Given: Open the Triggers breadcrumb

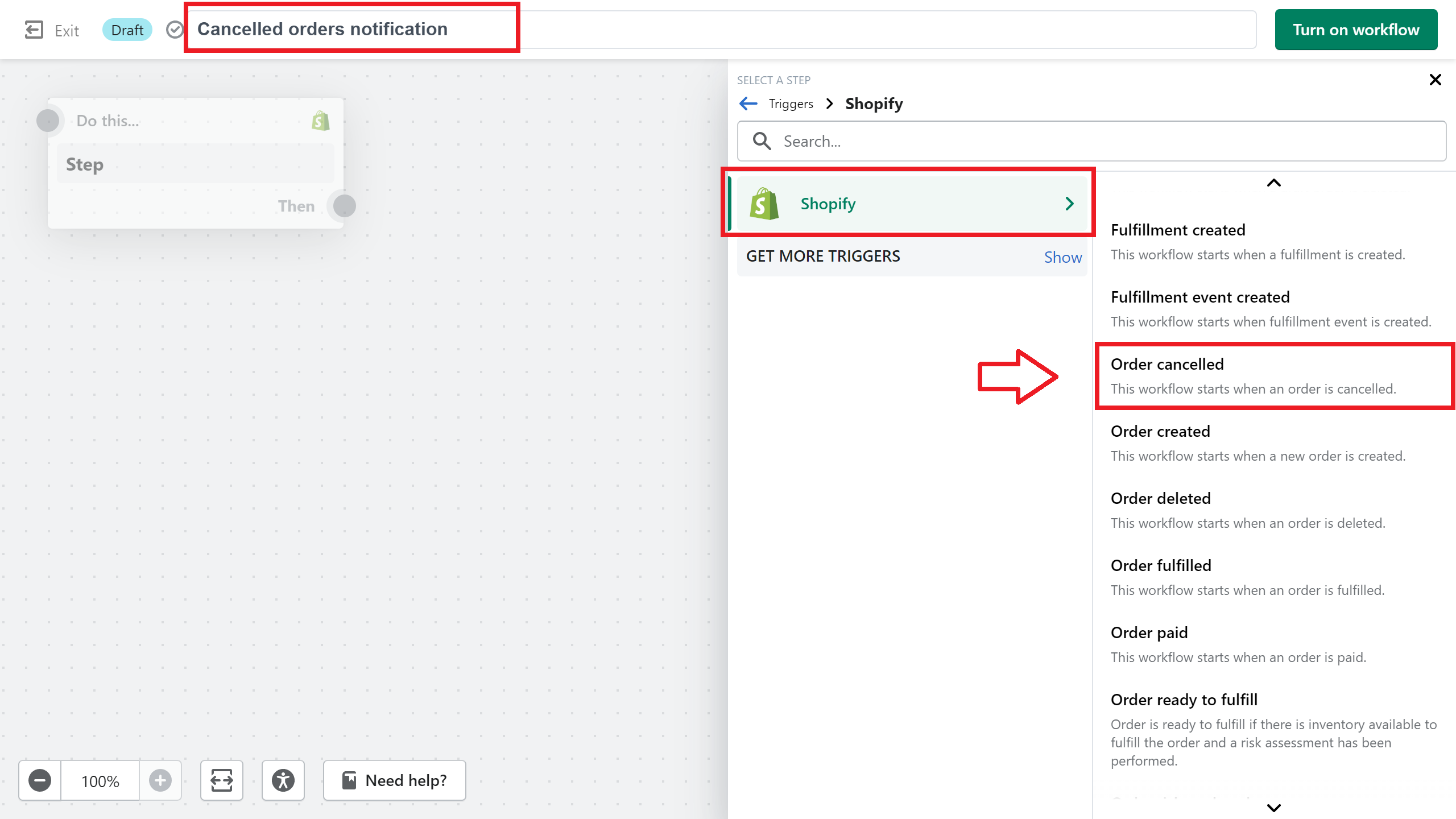Looking at the screenshot, I should click(x=791, y=104).
